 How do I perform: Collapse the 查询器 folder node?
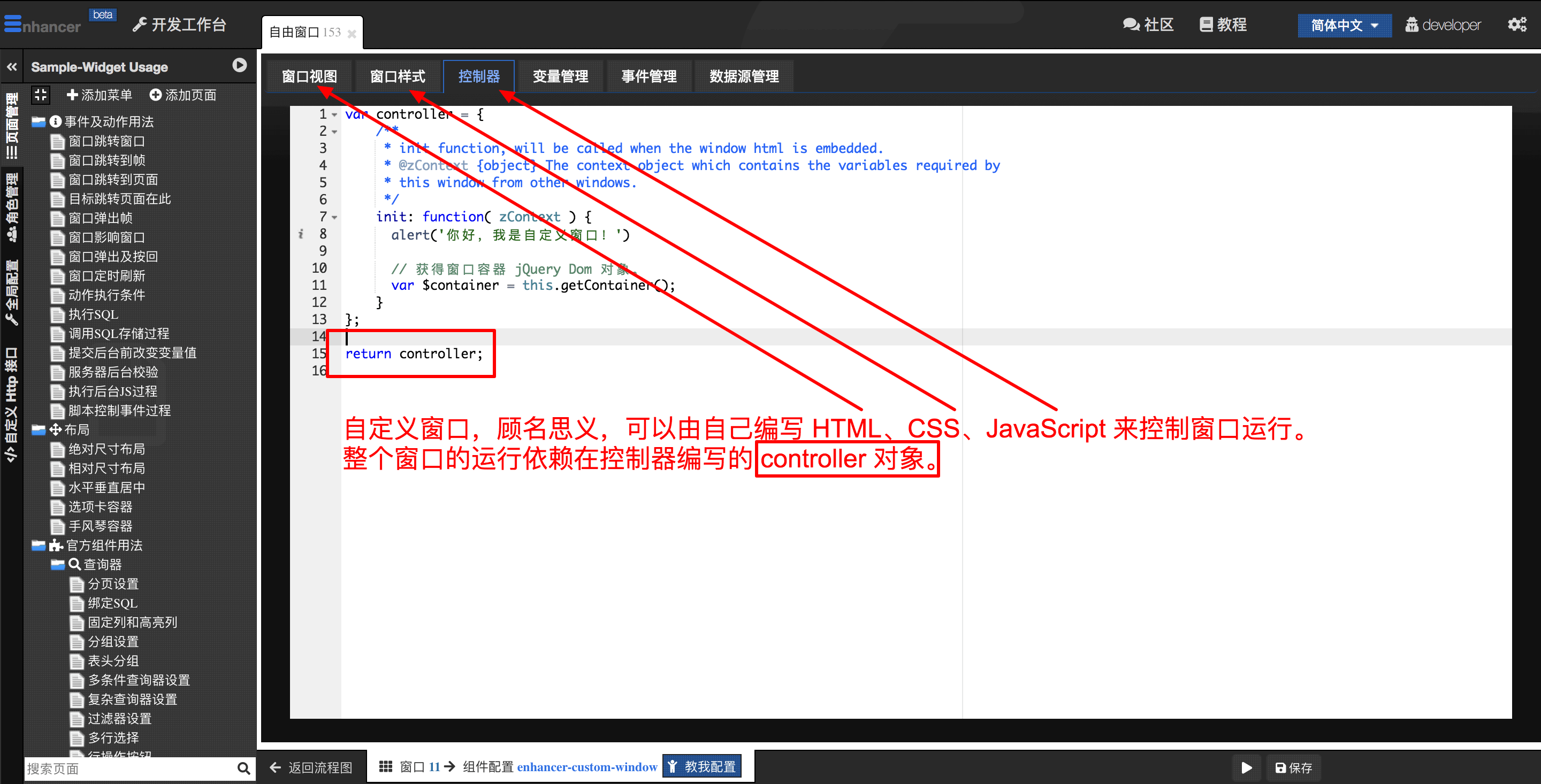[x=57, y=564]
